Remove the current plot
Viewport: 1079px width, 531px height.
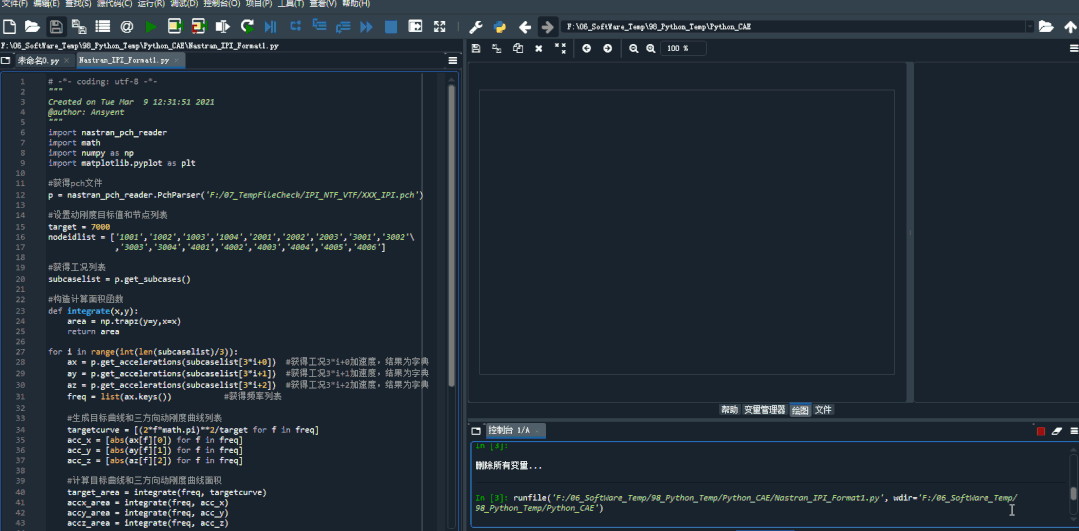[539, 49]
